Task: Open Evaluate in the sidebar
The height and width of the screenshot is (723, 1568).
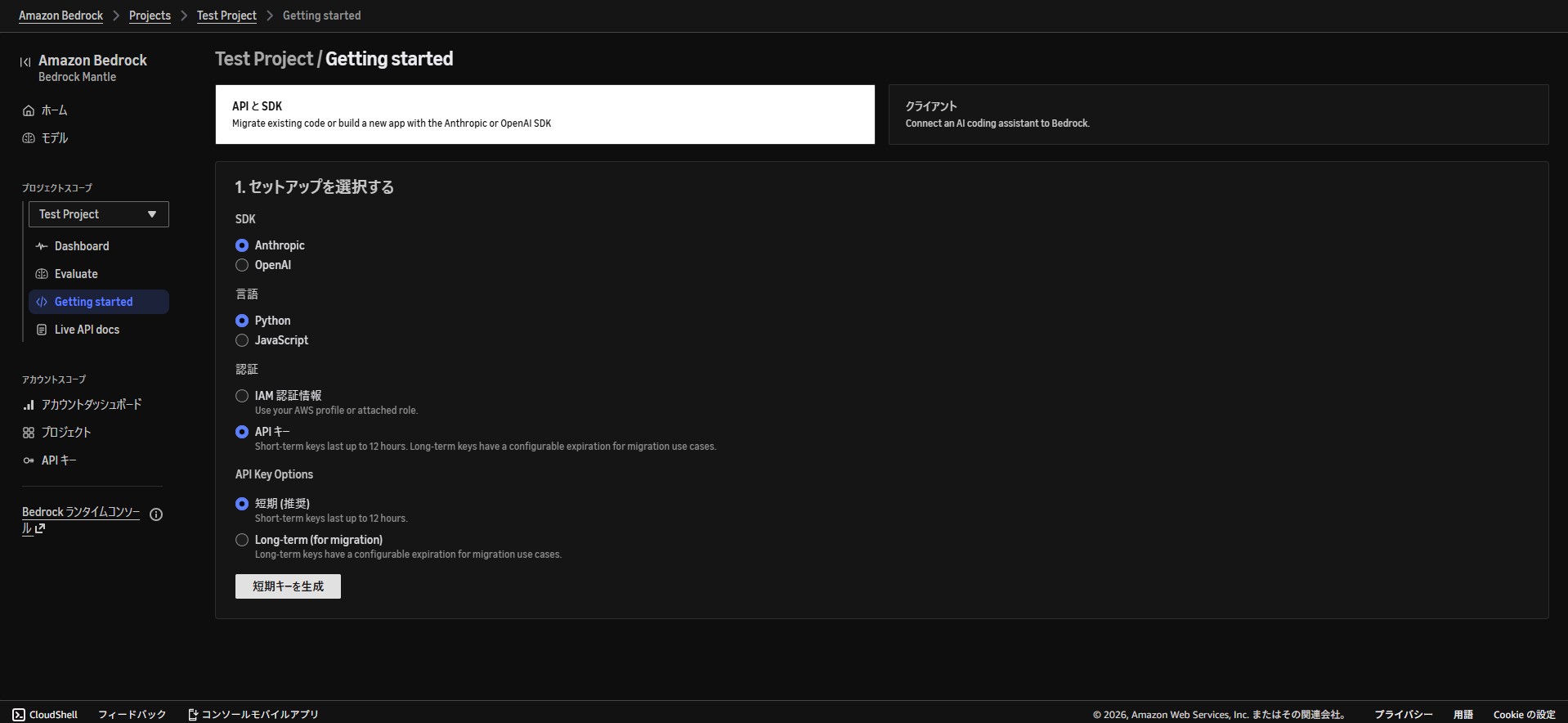Action: tap(76, 274)
